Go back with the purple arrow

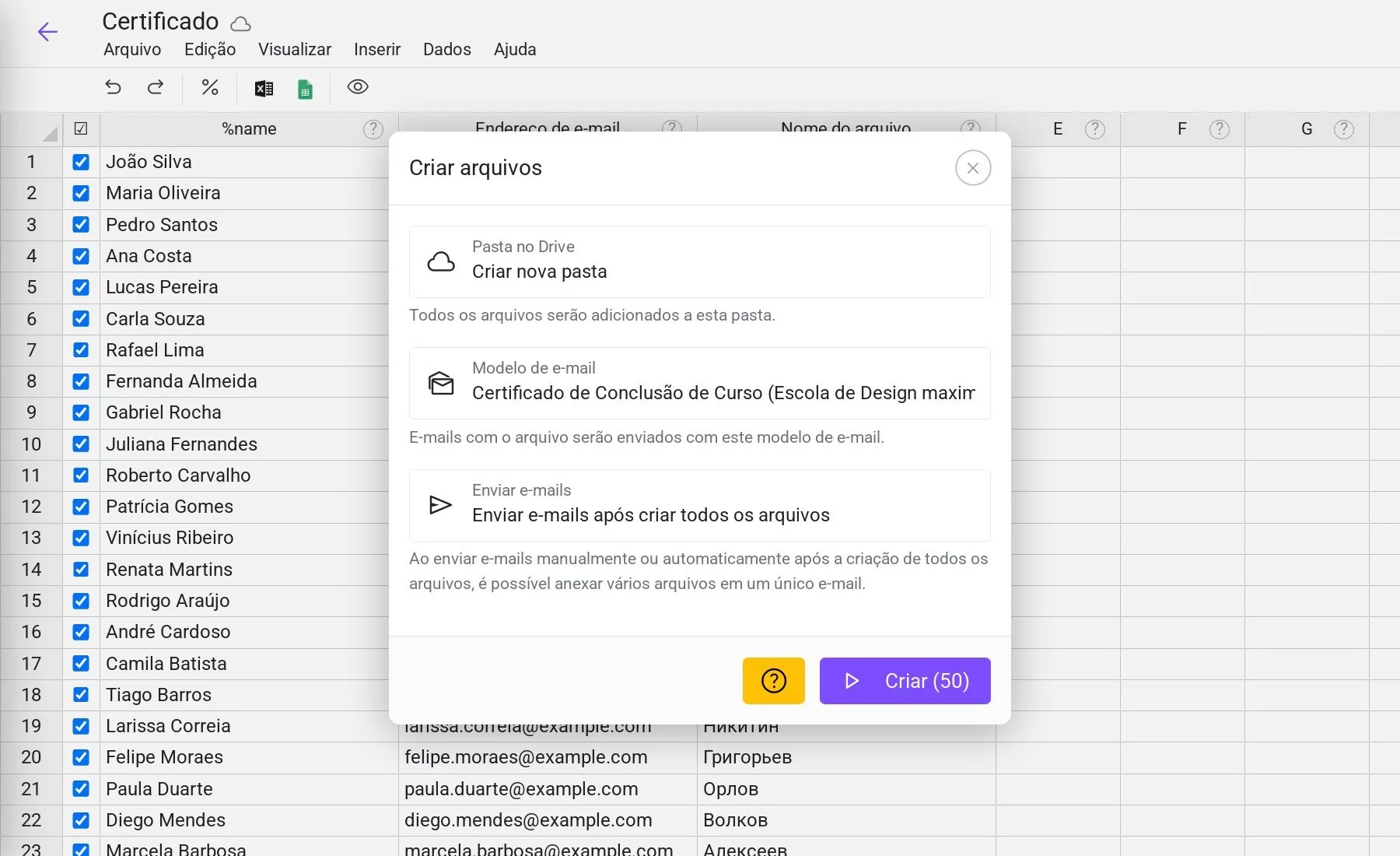(47, 32)
